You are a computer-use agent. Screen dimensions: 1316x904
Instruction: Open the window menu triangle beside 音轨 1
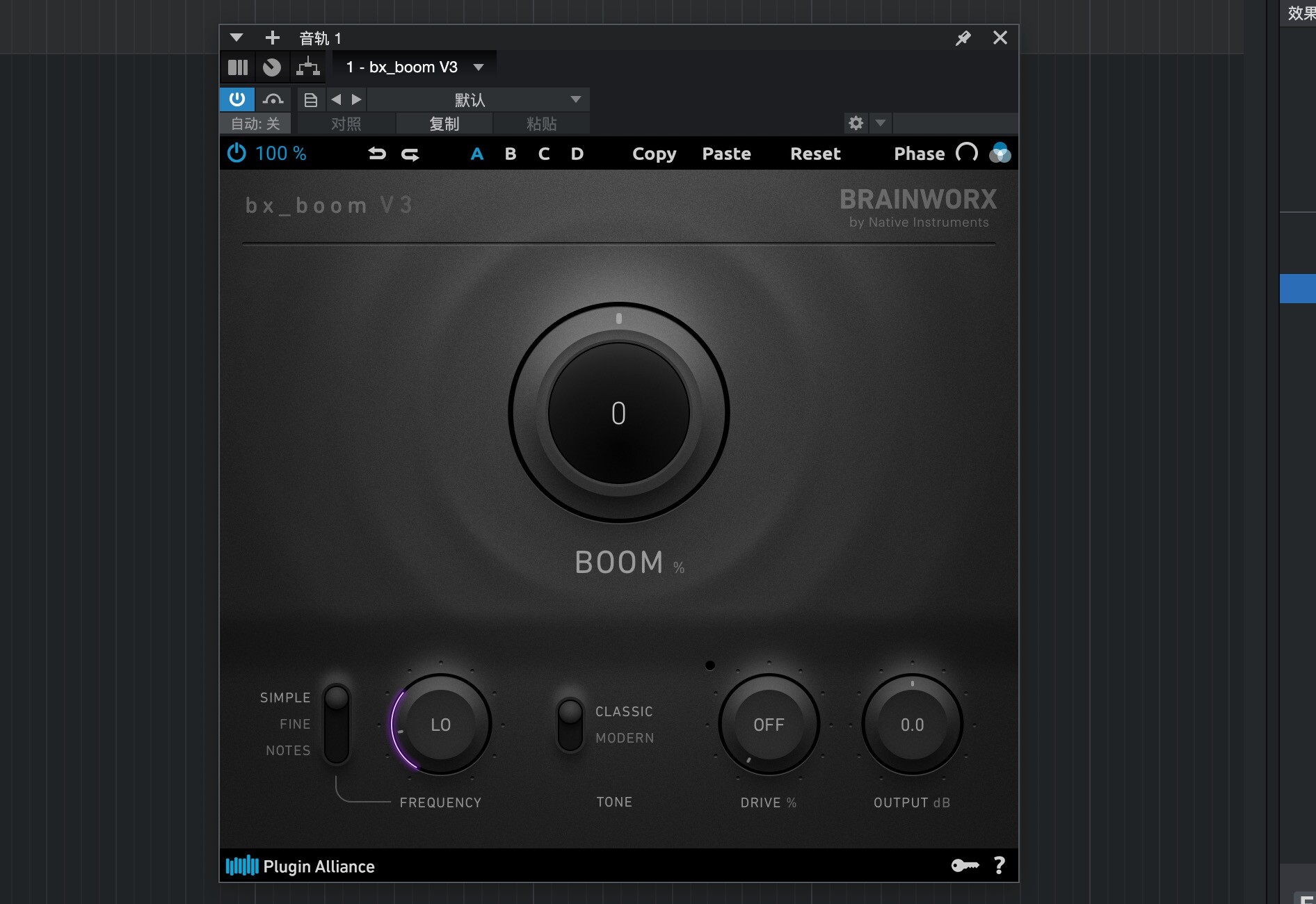[x=236, y=38]
